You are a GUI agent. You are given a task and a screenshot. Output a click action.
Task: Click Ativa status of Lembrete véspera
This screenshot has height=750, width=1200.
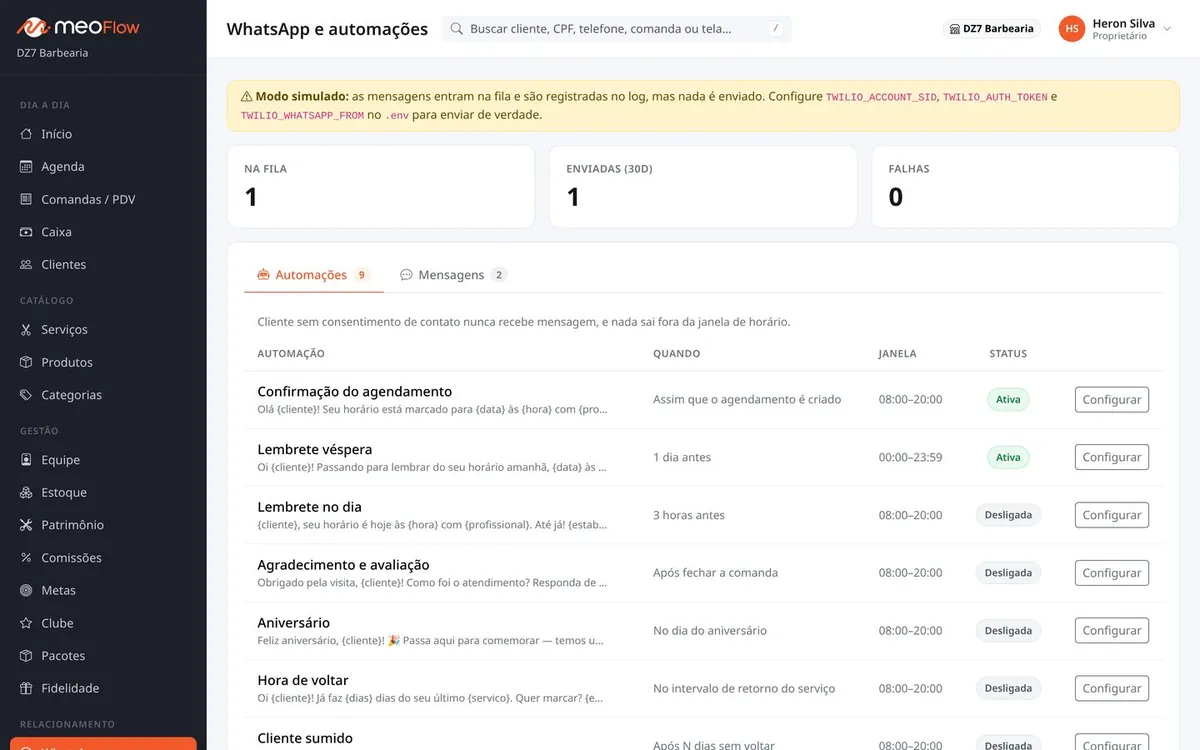pos(1008,457)
